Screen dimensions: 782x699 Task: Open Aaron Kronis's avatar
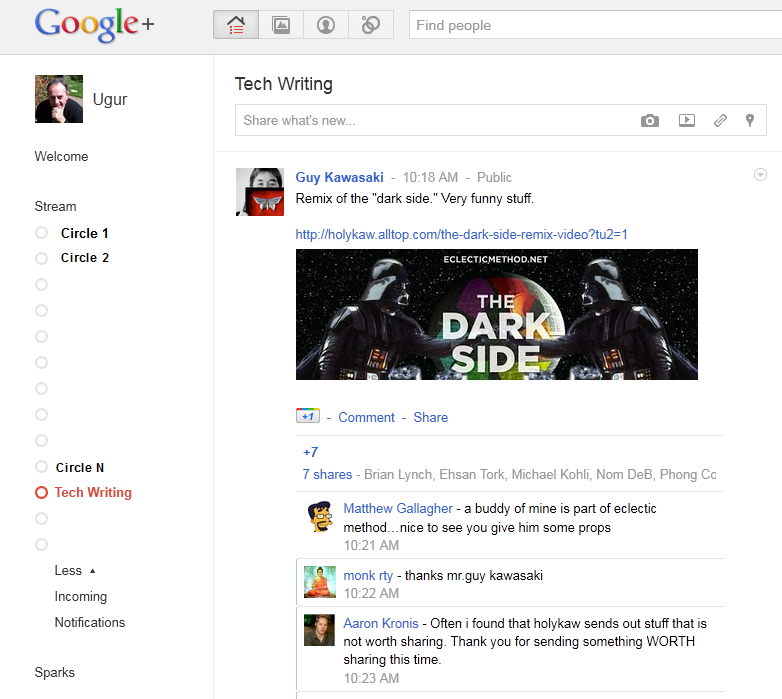[319, 630]
